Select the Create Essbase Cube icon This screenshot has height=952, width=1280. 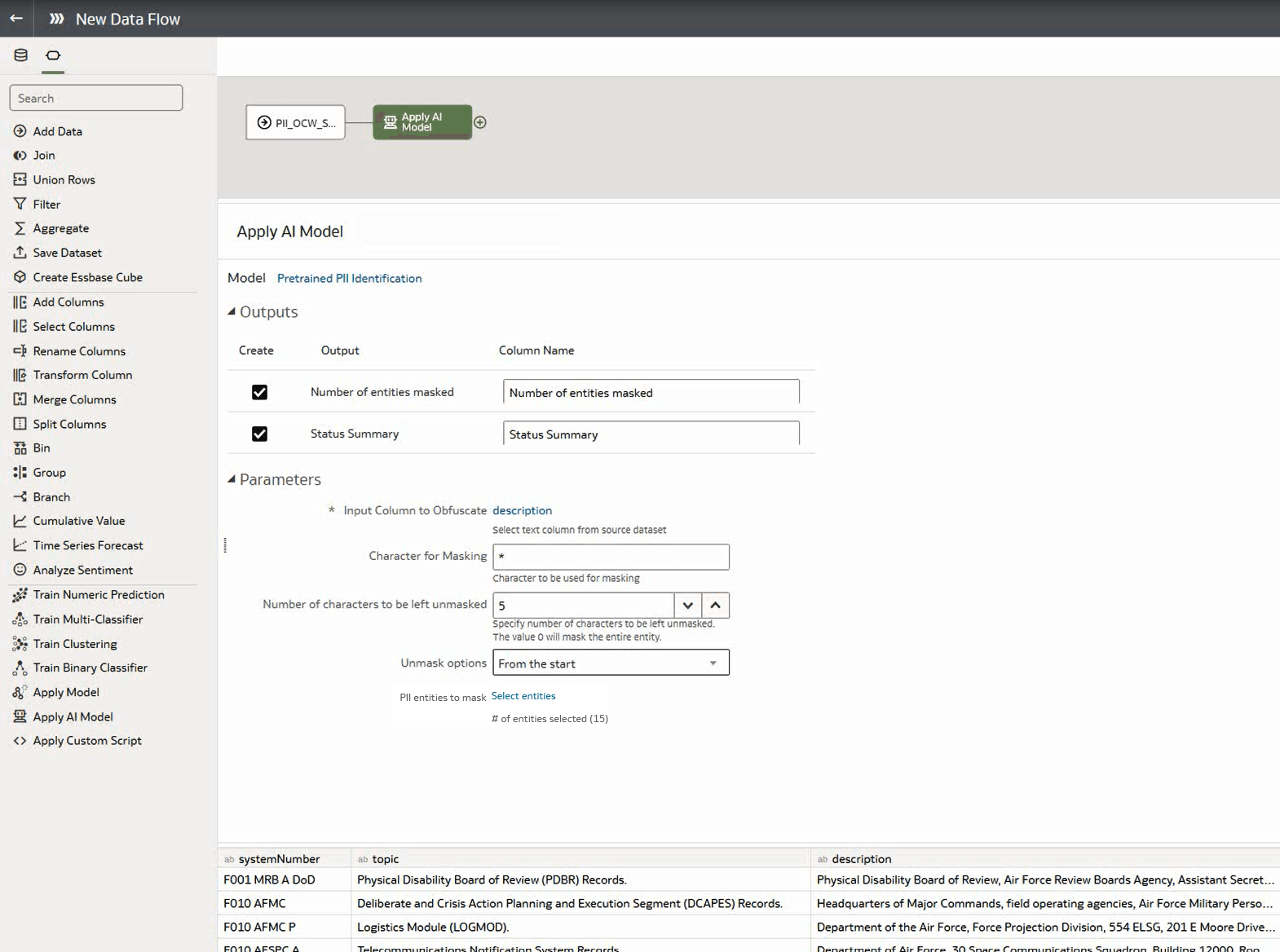coord(20,277)
